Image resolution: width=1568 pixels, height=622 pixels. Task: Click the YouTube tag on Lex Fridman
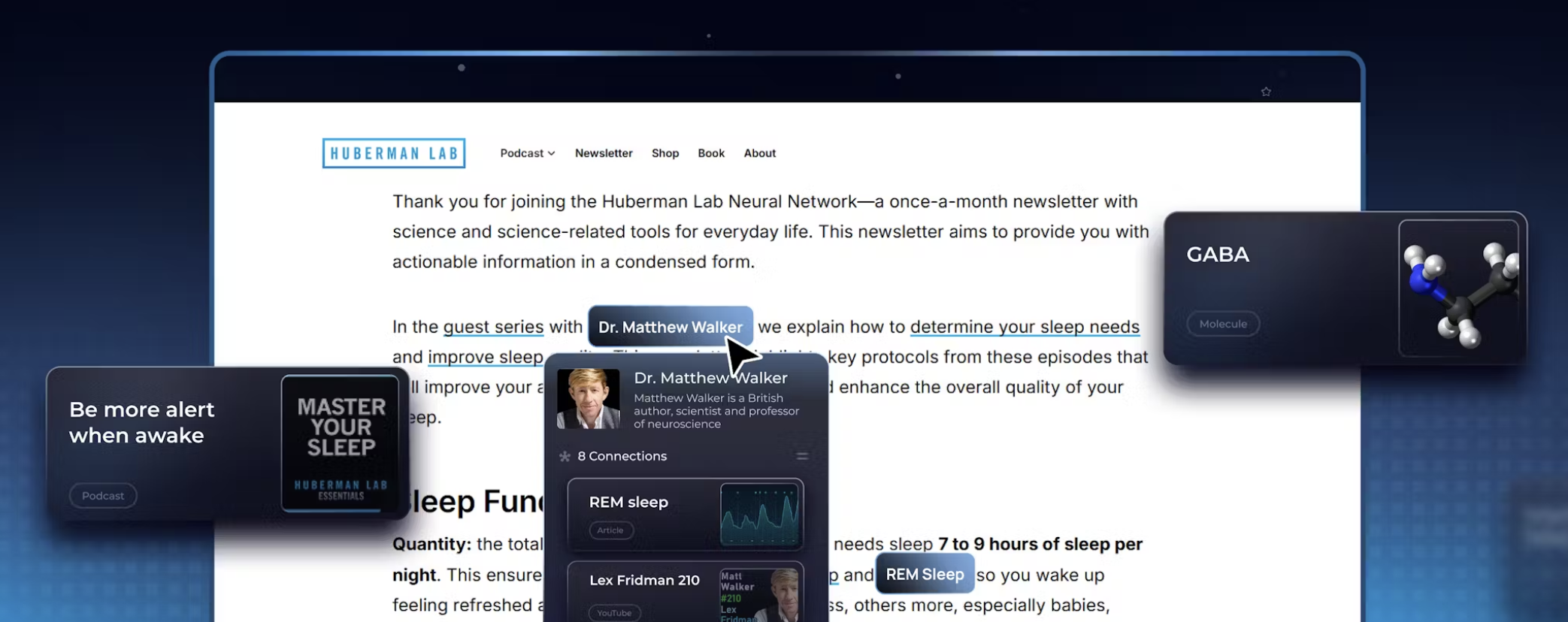614,613
